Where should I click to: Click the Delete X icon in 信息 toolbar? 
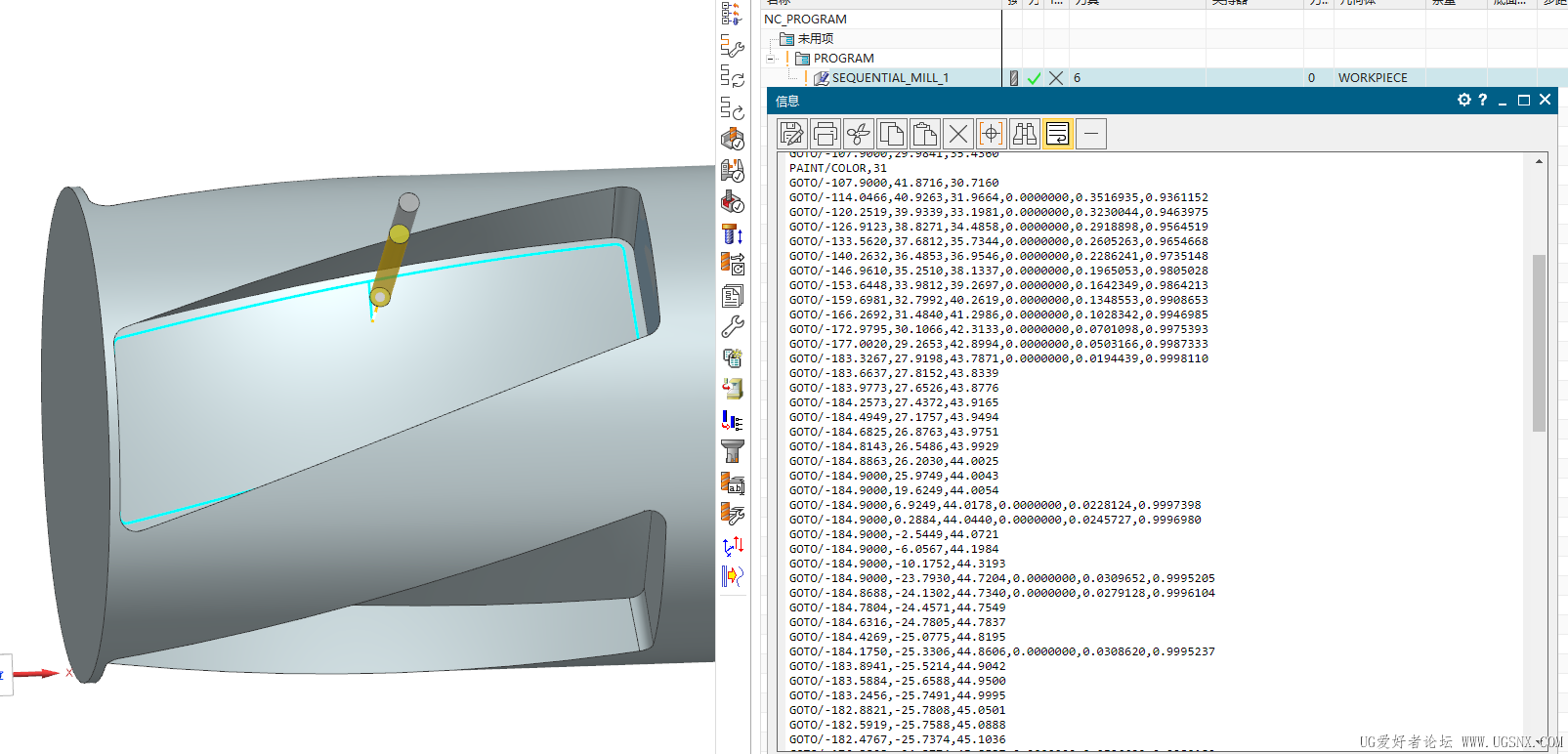click(x=958, y=134)
